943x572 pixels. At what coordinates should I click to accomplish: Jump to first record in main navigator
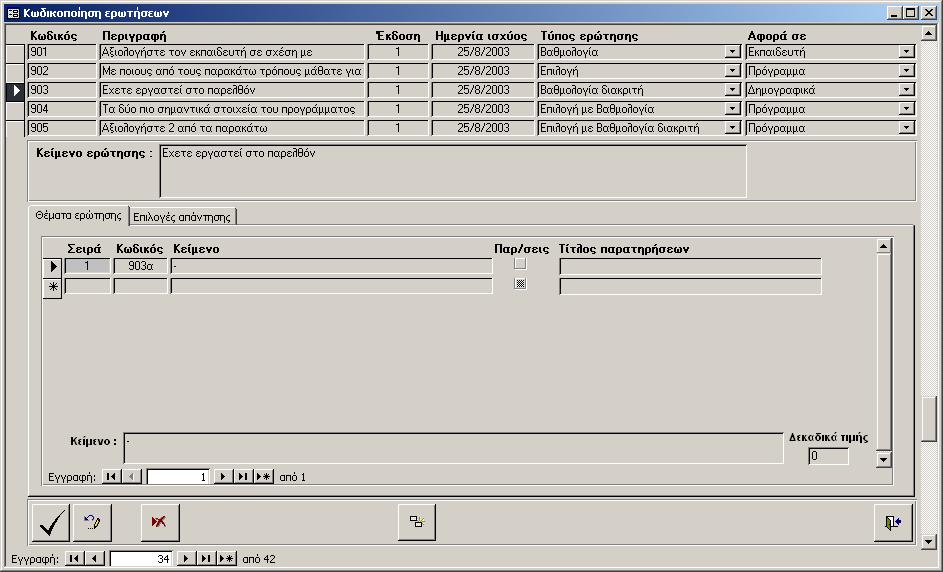pyautogui.click(x=75, y=559)
